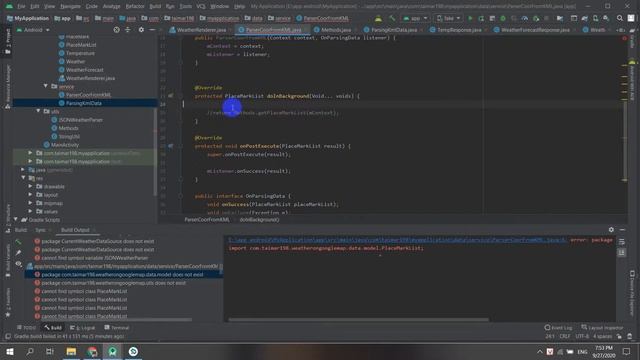640x360 pixels.
Task: Open the Build menu in menu bar
Action: (x=155, y=7)
